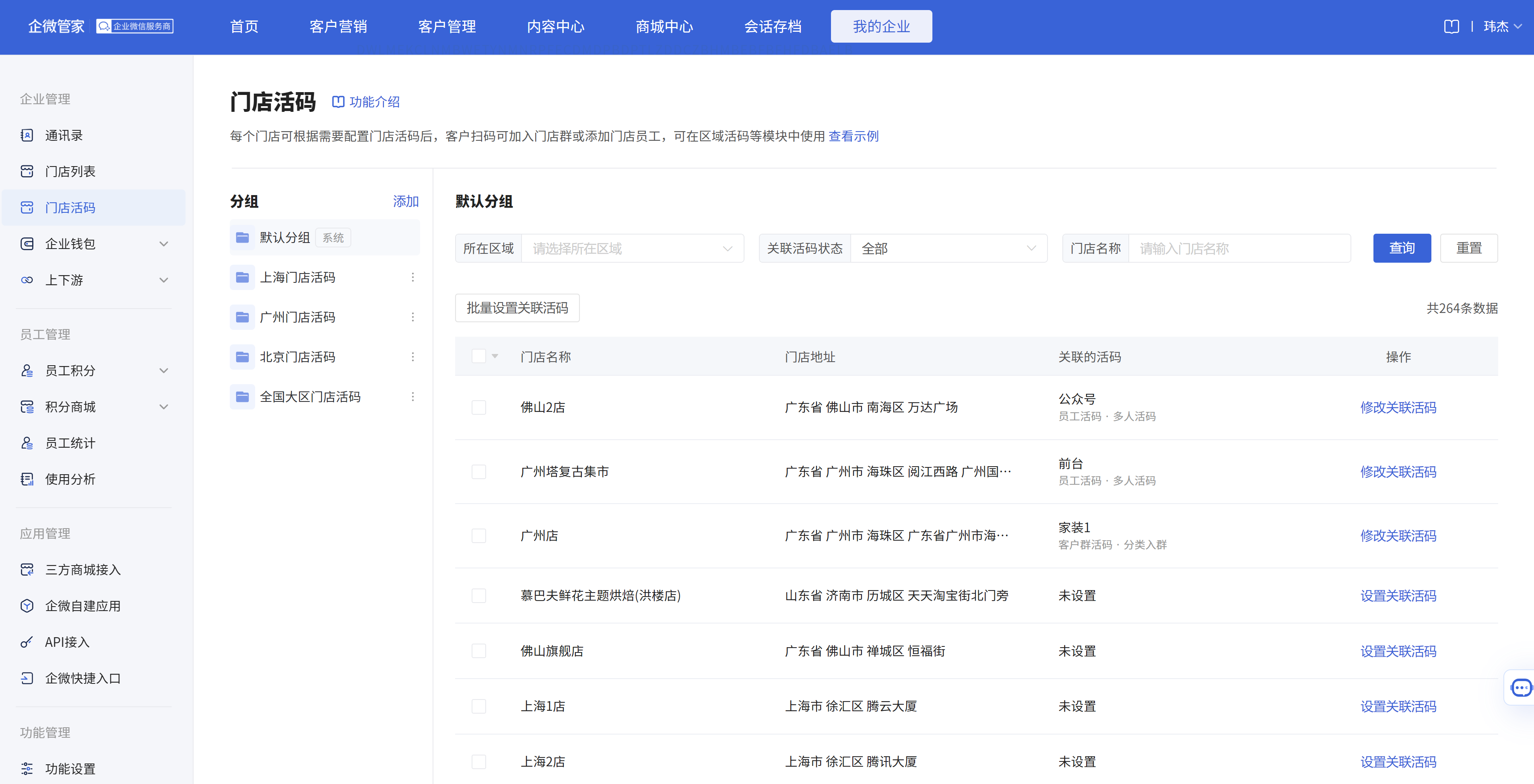Toggle the select-all checkbox in table header
This screenshot has width=1534, height=784.
coord(479,356)
